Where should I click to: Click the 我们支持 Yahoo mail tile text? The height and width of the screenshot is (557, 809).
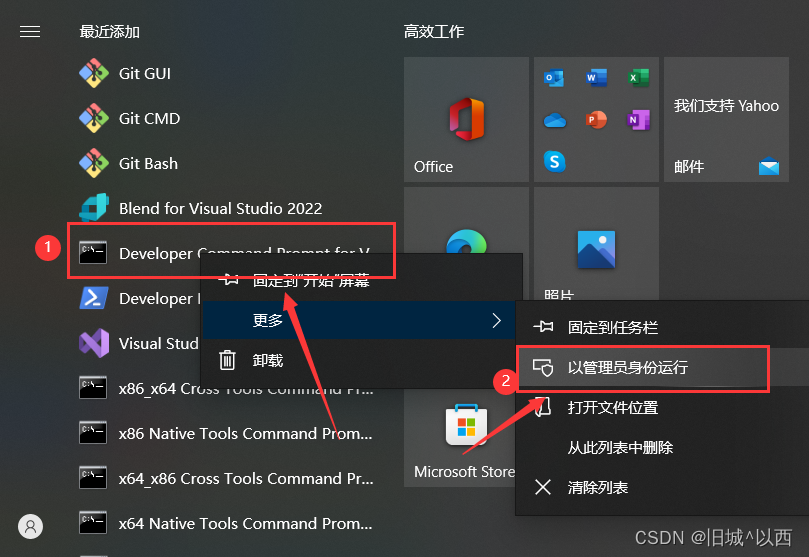726,106
